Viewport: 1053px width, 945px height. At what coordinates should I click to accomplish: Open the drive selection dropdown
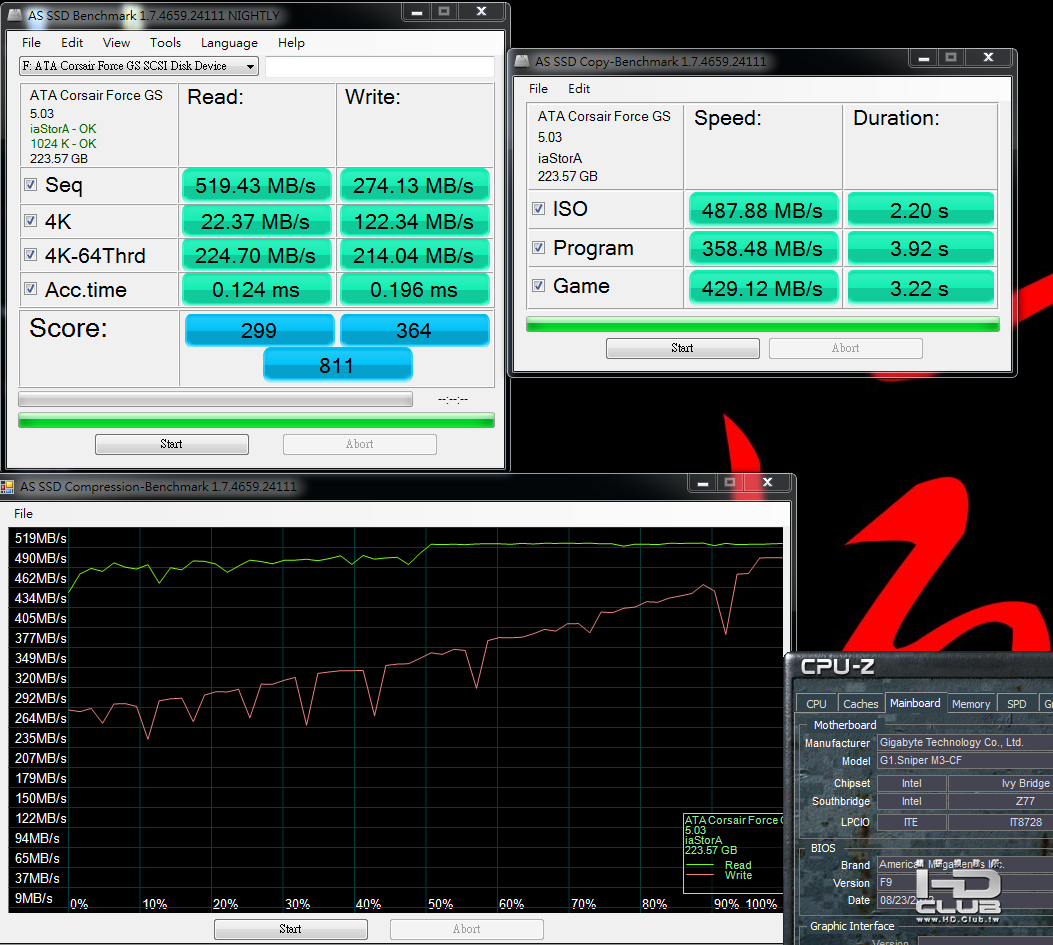[x=138, y=66]
